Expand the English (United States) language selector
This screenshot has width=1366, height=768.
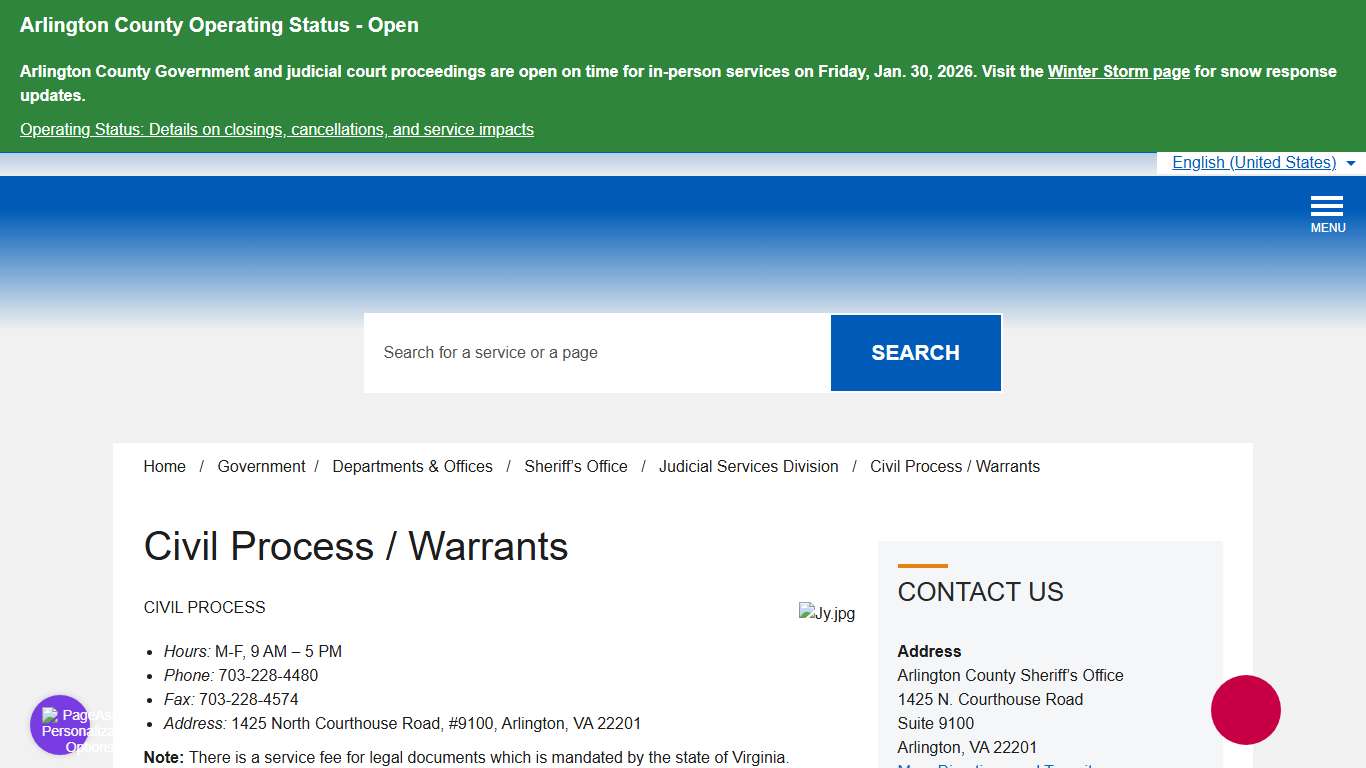(x=1253, y=162)
